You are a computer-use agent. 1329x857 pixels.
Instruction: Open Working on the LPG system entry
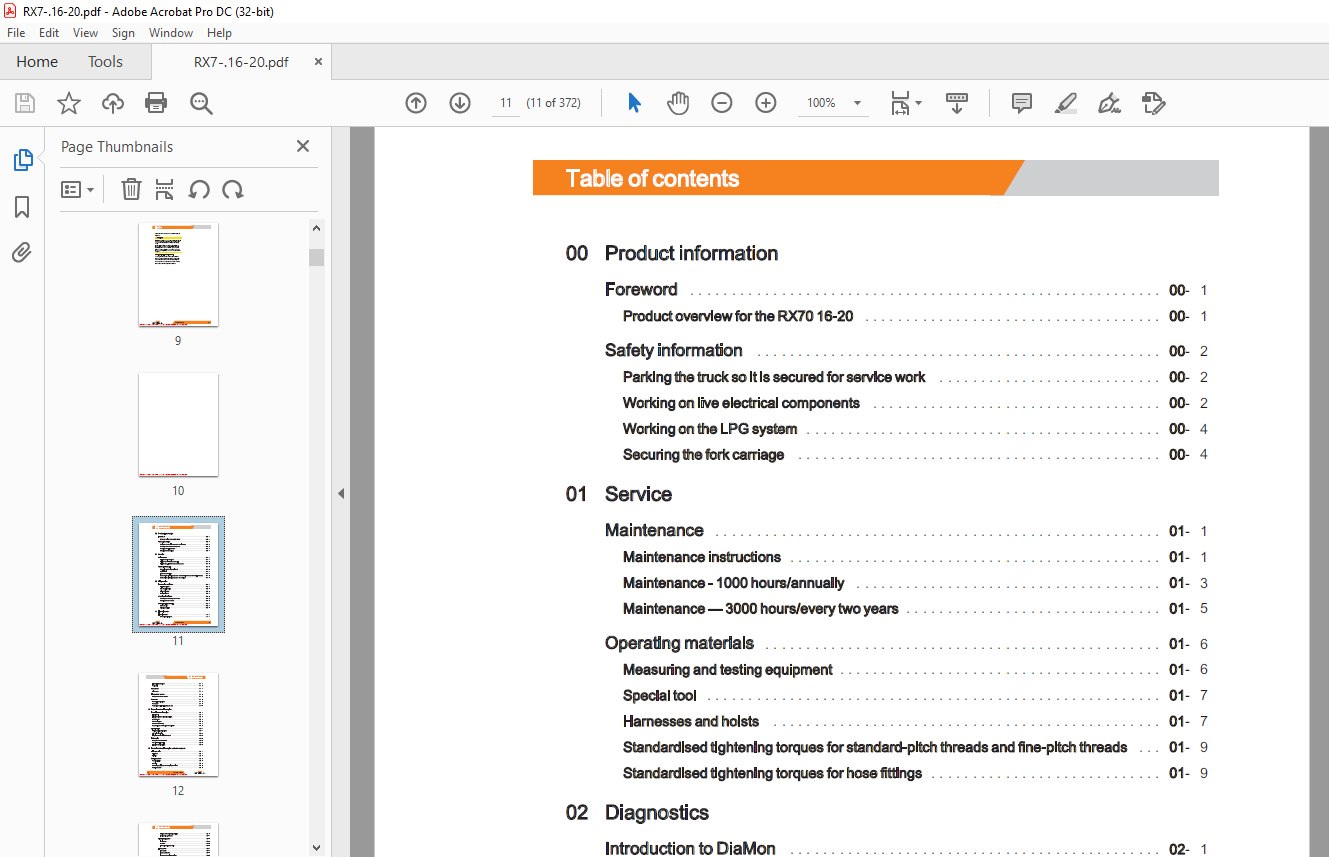click(x=710, y=429)
